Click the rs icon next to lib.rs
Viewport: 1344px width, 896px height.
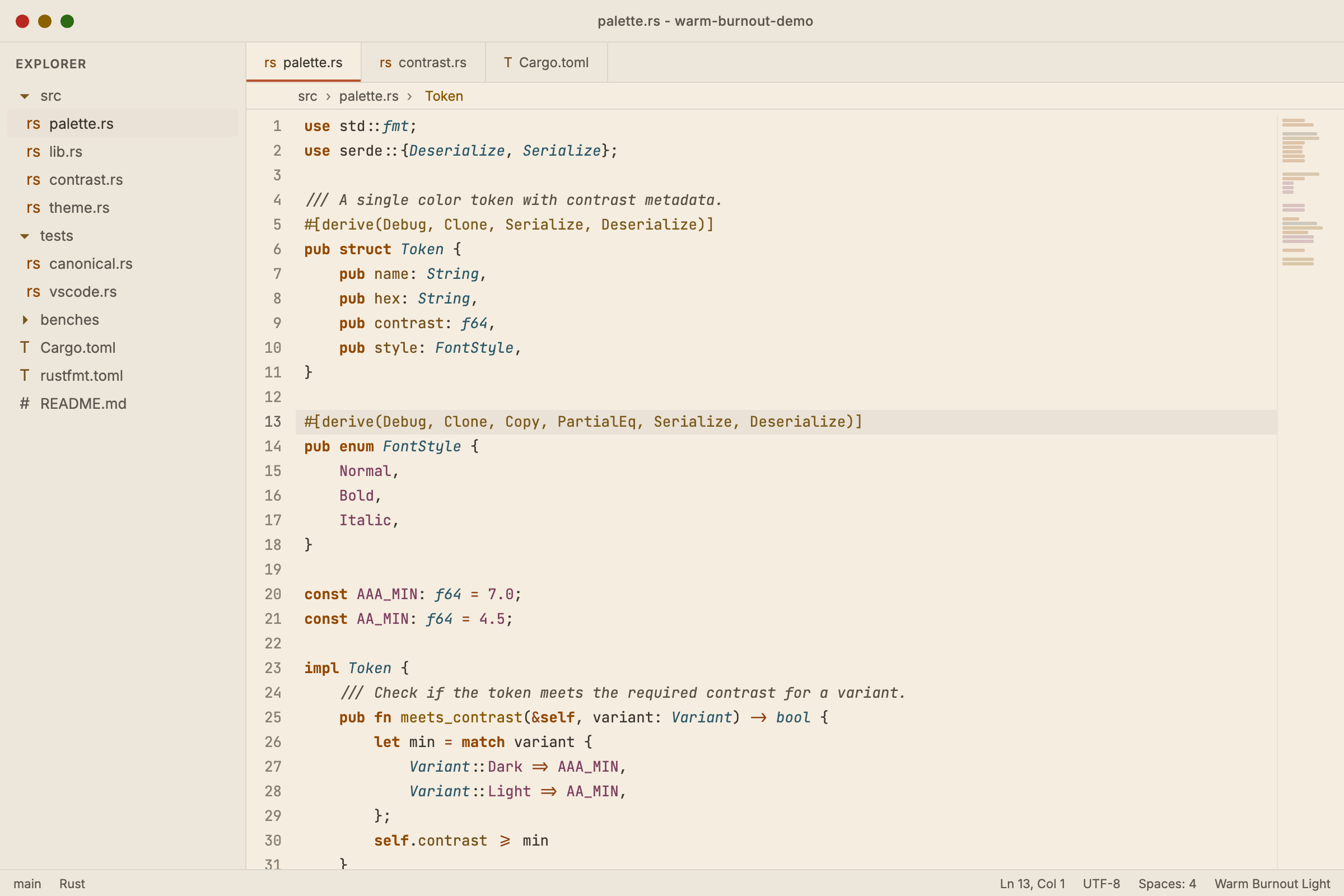pos(33,151)
